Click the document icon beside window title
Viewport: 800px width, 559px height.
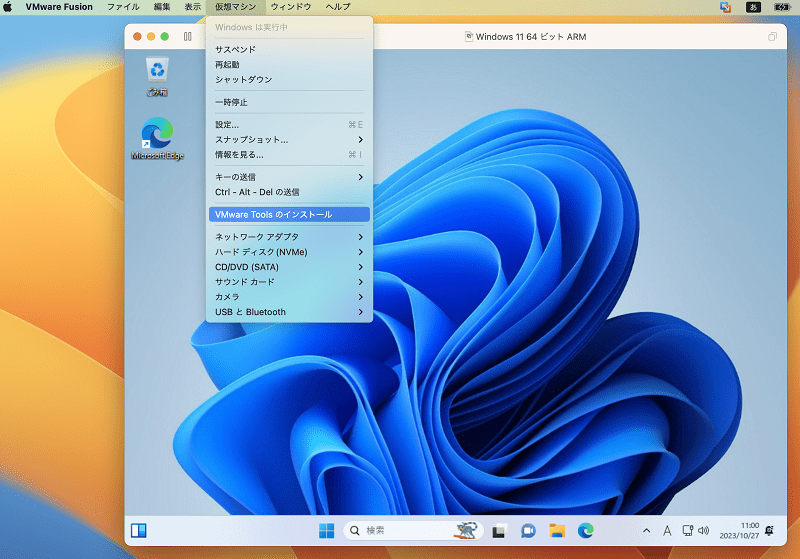click(468, 37)
